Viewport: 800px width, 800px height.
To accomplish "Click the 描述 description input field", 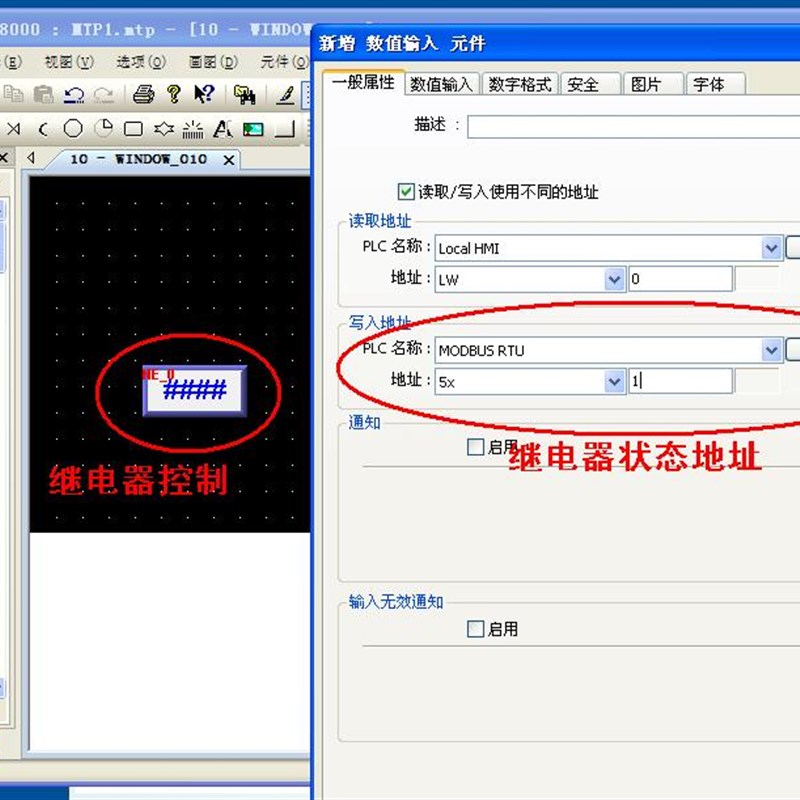I will tap(634, 127).
